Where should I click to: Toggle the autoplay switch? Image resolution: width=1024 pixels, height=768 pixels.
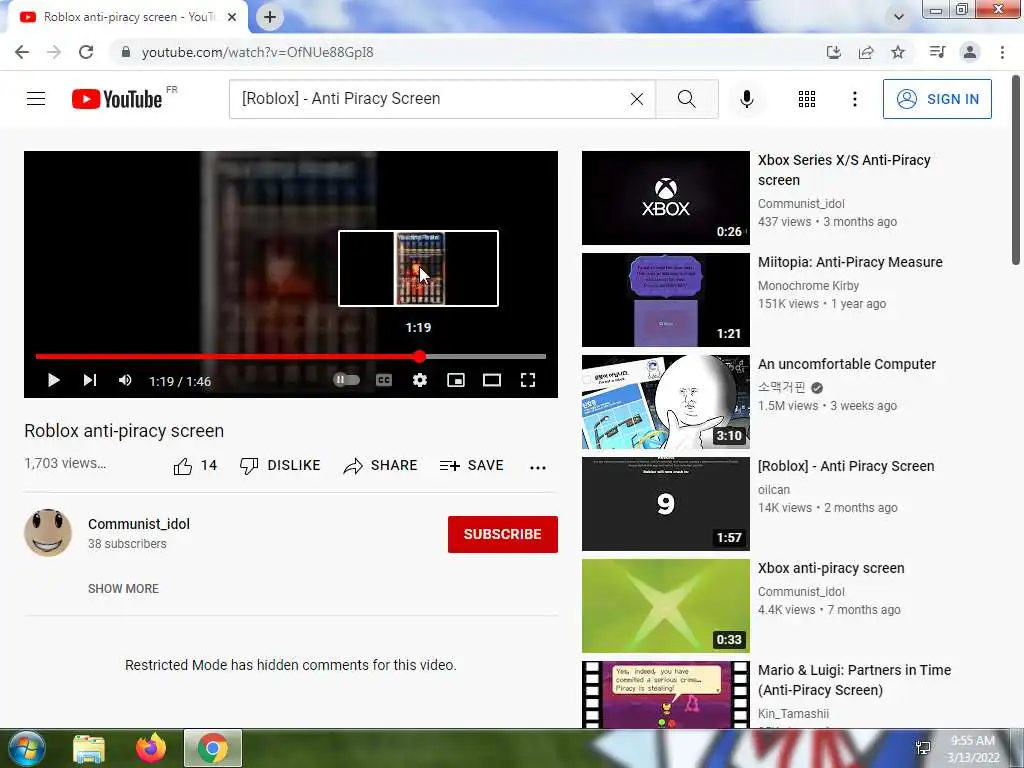pyautogui.click(x=346, y=379)
